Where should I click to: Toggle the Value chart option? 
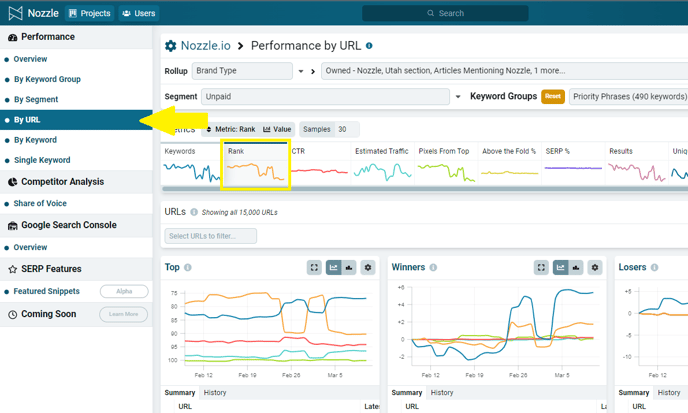tap(277, 129)
